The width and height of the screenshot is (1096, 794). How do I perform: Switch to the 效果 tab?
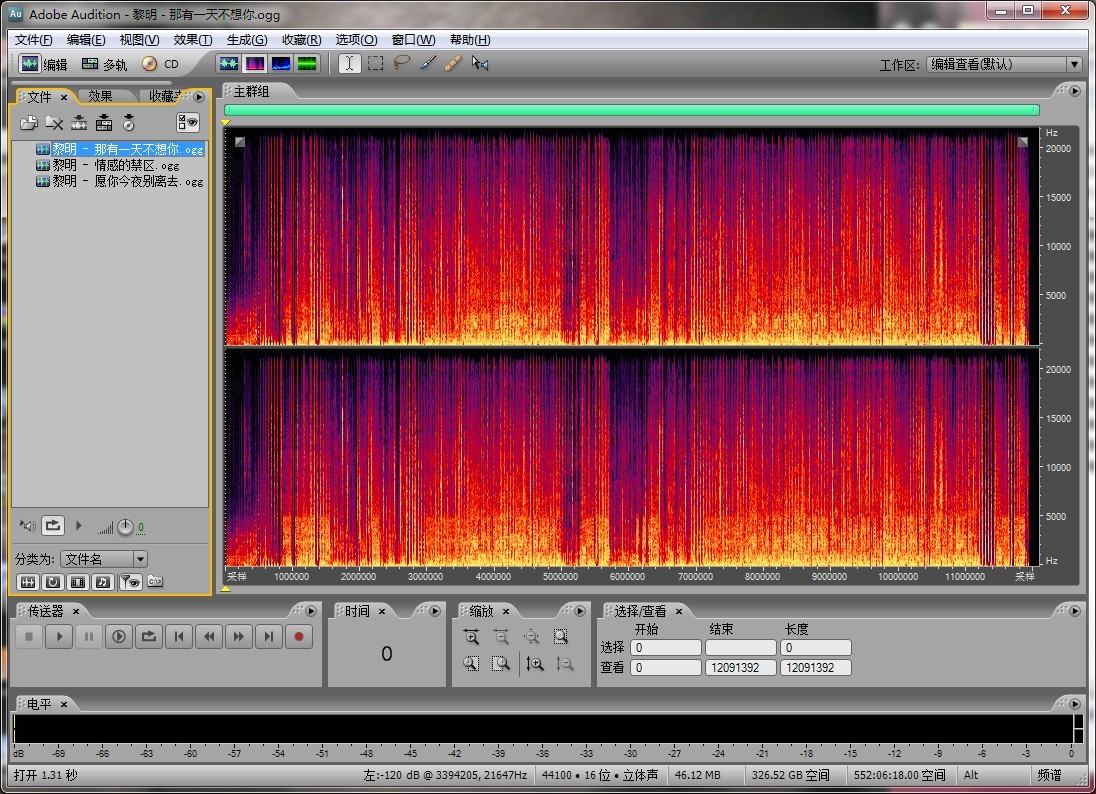tap(100, 97)
